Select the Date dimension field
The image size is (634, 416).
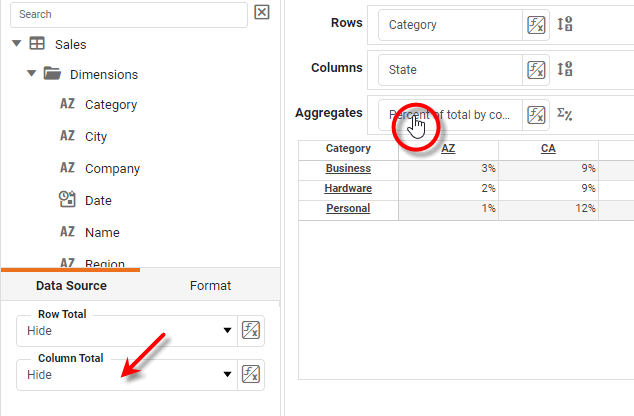[x=98, y=200]
